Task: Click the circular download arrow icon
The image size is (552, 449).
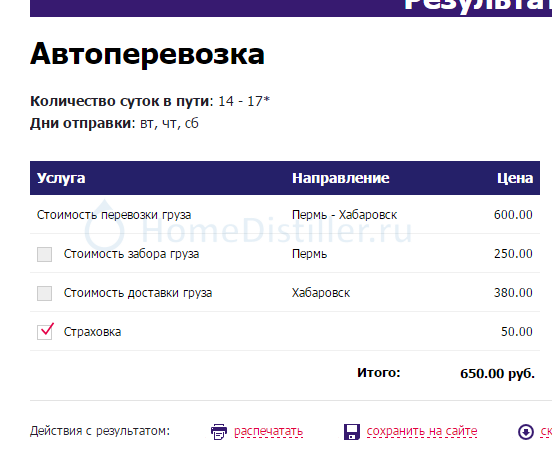Action: click(526, 432)
